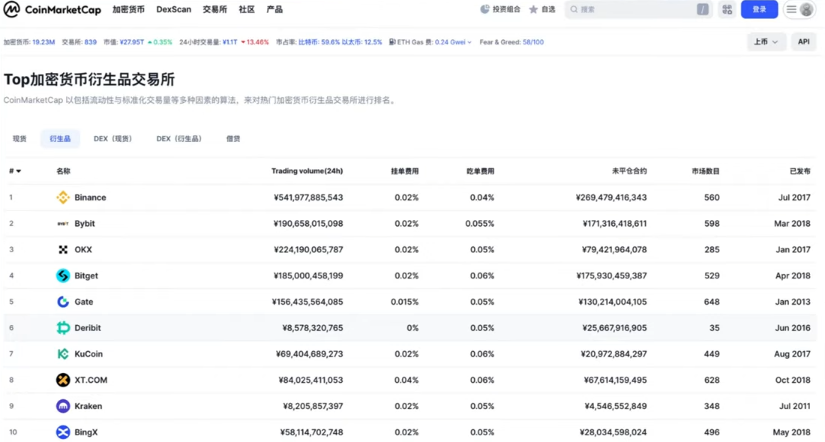Click the OKX logo icon
825x442 pixels.
click(x=63, y=249)
